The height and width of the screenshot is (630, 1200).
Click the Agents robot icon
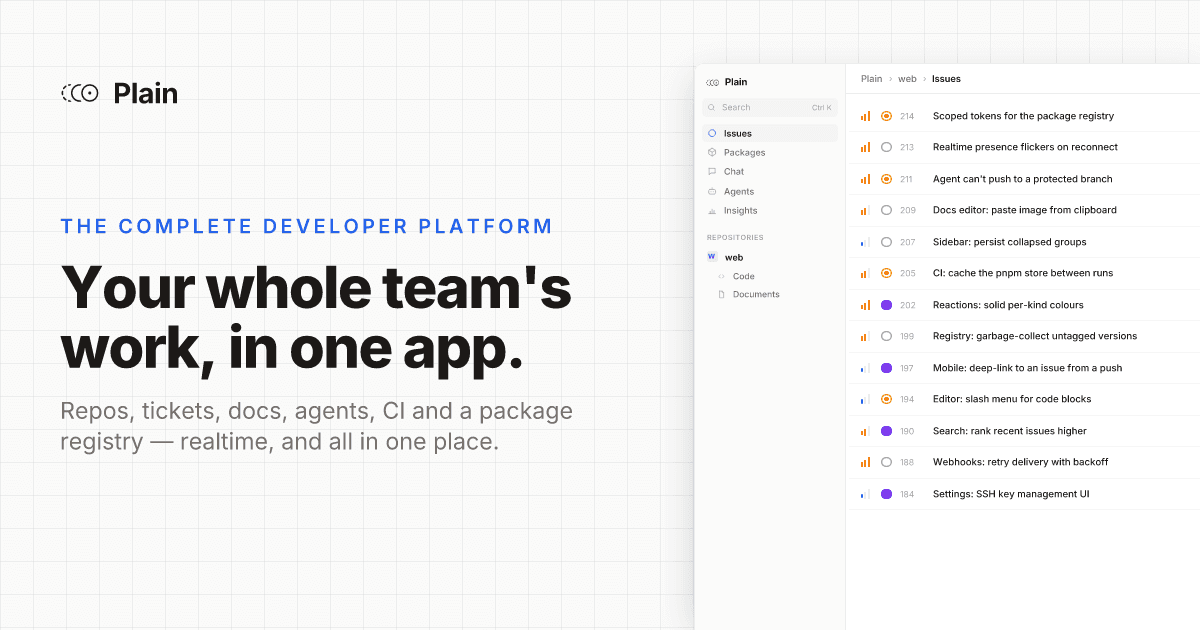pyautogui.click(x=712, y=191)
